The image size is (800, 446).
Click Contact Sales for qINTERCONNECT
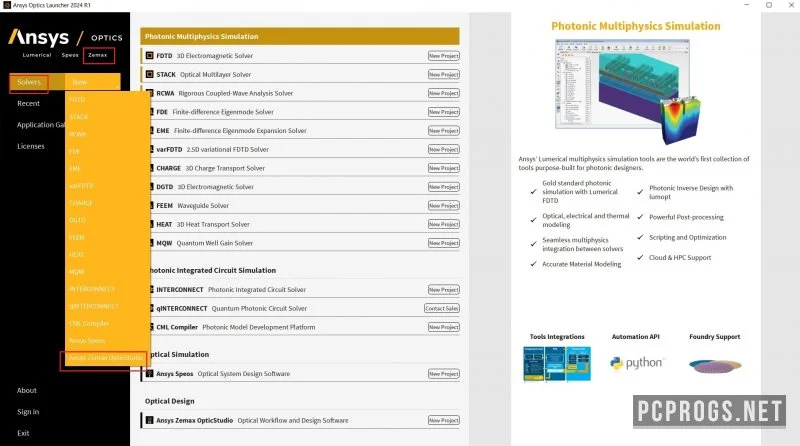coord(442,308)
